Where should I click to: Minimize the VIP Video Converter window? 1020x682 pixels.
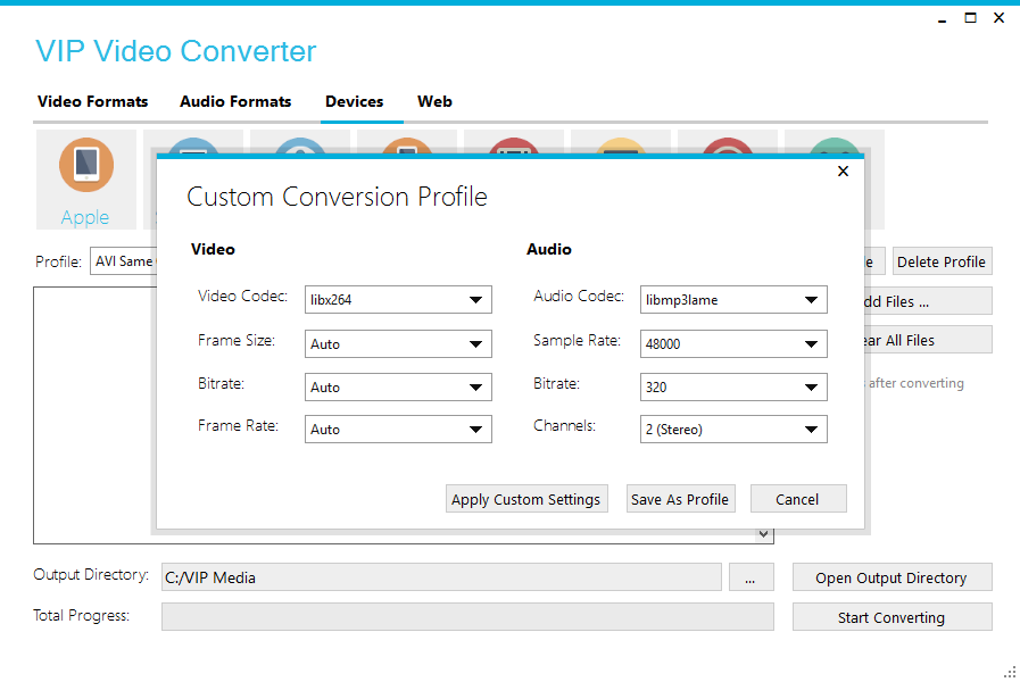pos(942,19)
